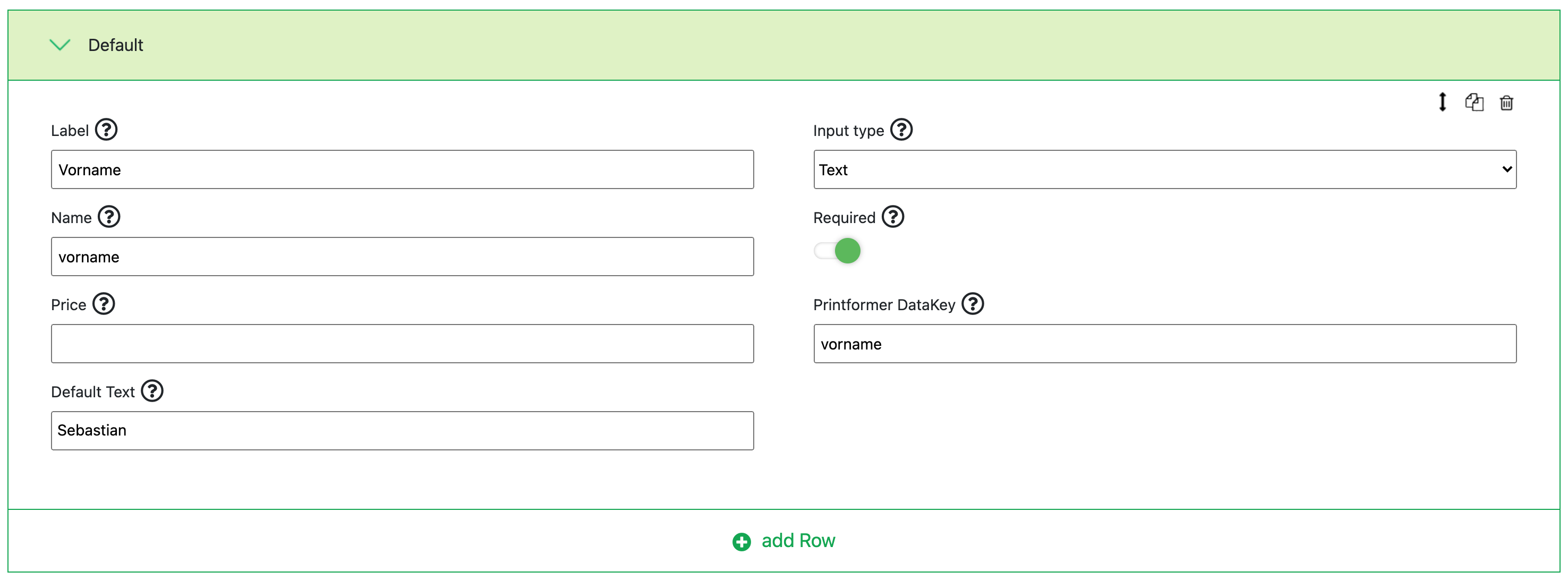Viewport: 1568px width, 580px height.
Task: Click the help icon next to Price
Action: click(104, 304)
